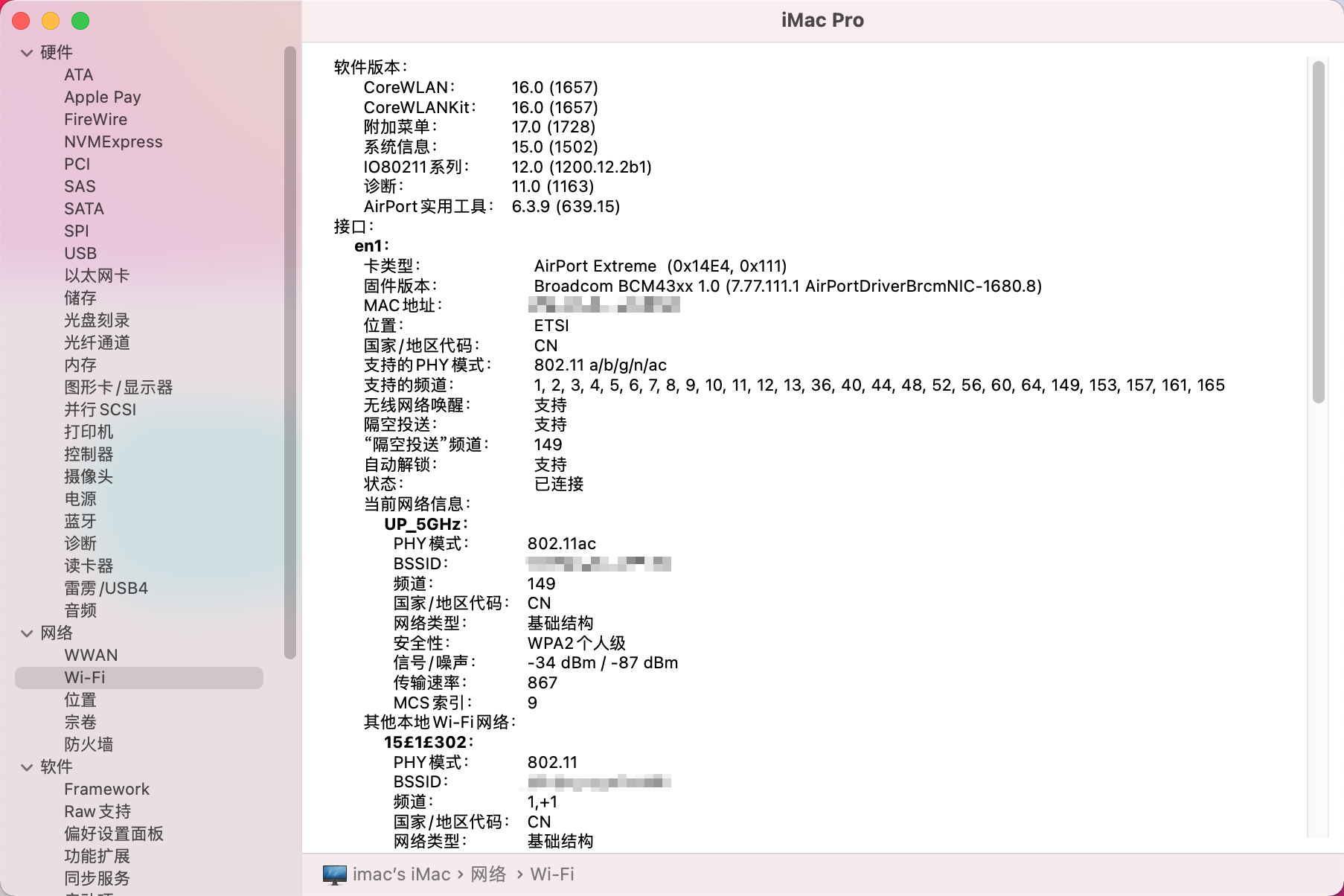This screenshot has height=896, width=1344.
Task: Select 储存 in the sidebar
Action: 80,298
